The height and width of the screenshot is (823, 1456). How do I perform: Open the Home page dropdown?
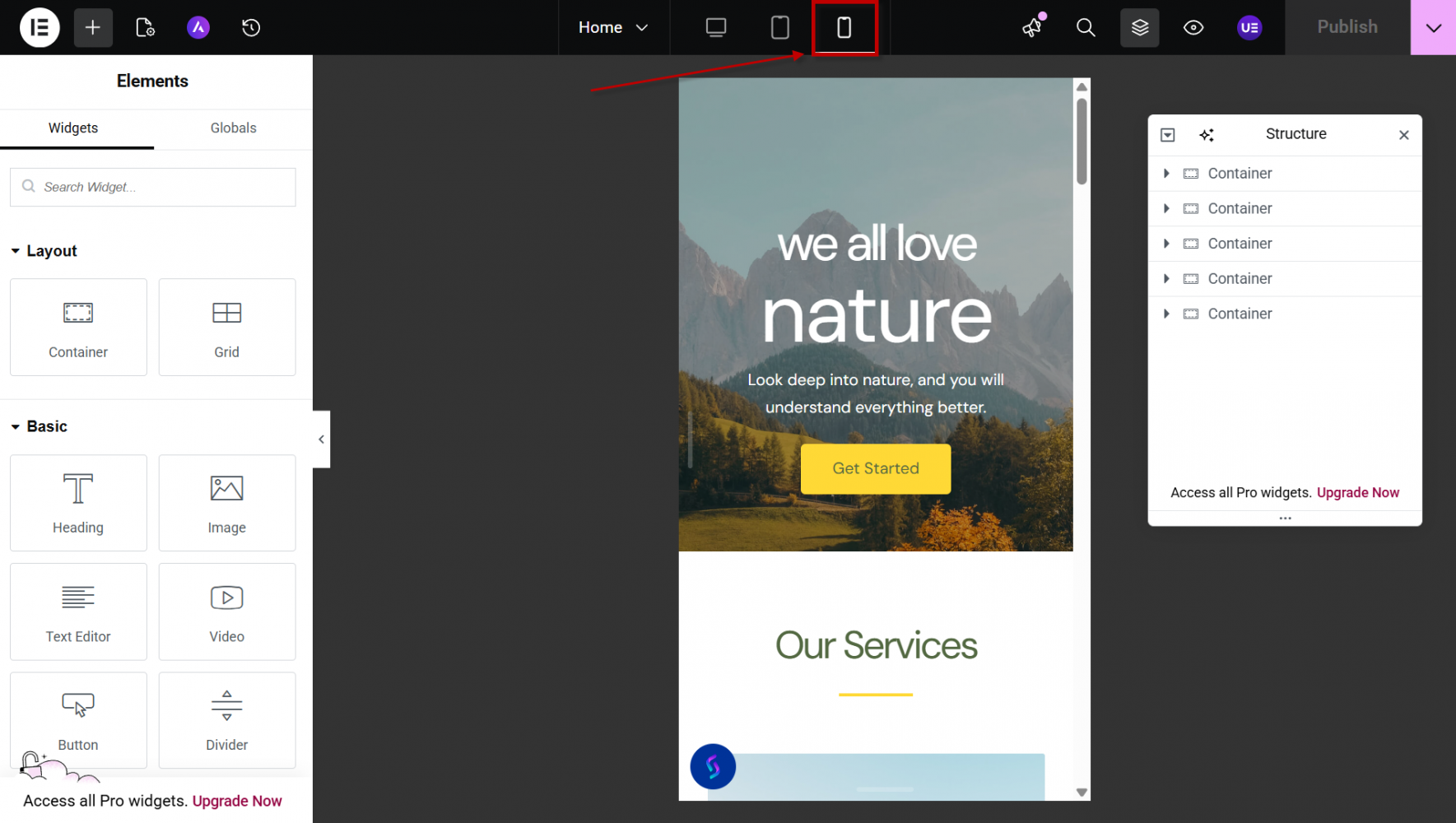[613, 27]
